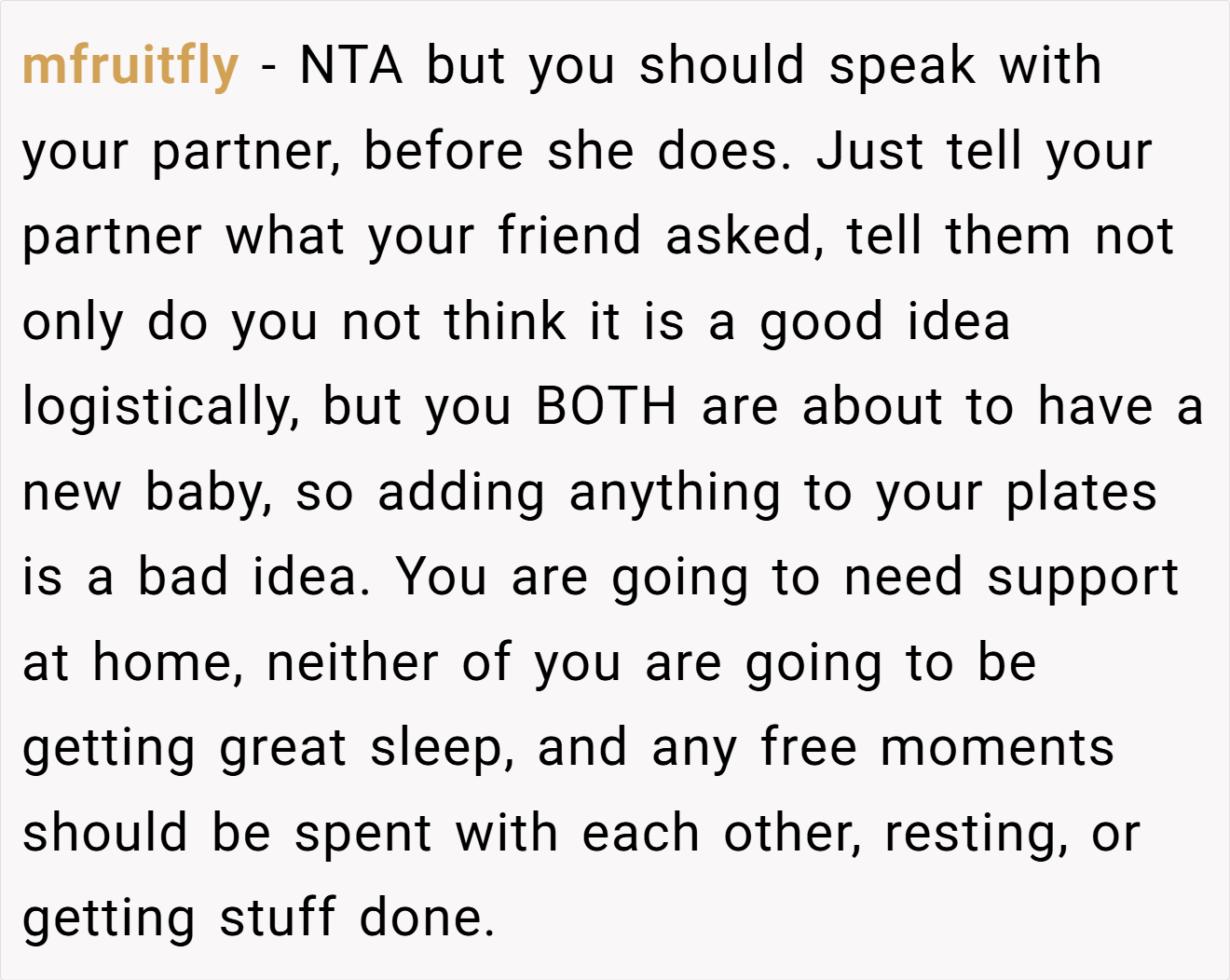Click the capitalized word BOTH

tap(607, 407)
